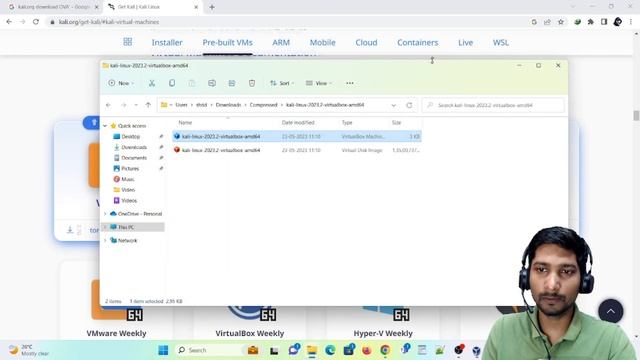Bookmark this page with the star icon
The width and height of the screenshot is (640, 360).
(x=561, y=22)
